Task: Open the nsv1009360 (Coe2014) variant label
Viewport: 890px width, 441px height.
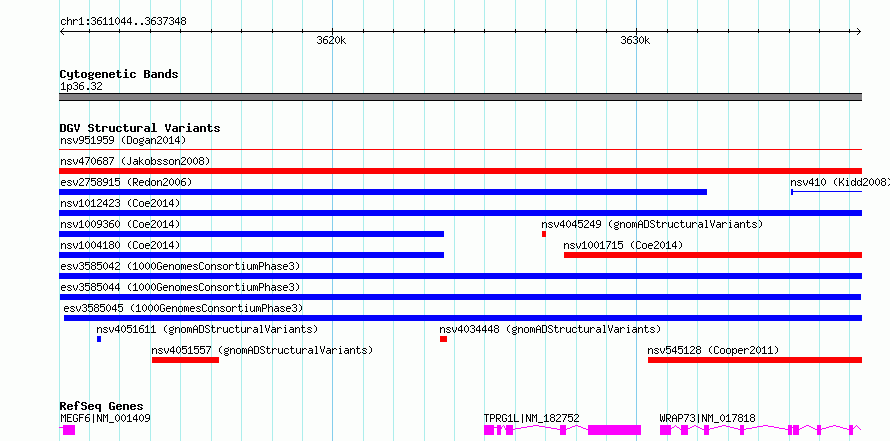Action: coord(120,224)
